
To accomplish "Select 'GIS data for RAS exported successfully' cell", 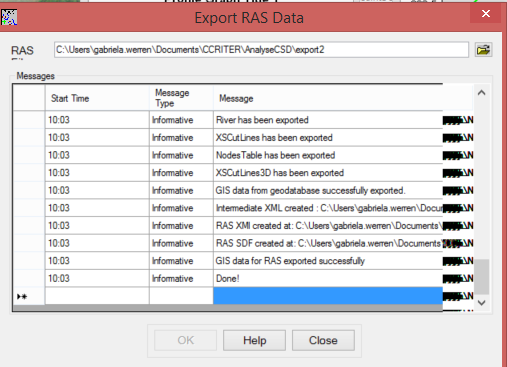I will tap(328, 261).
